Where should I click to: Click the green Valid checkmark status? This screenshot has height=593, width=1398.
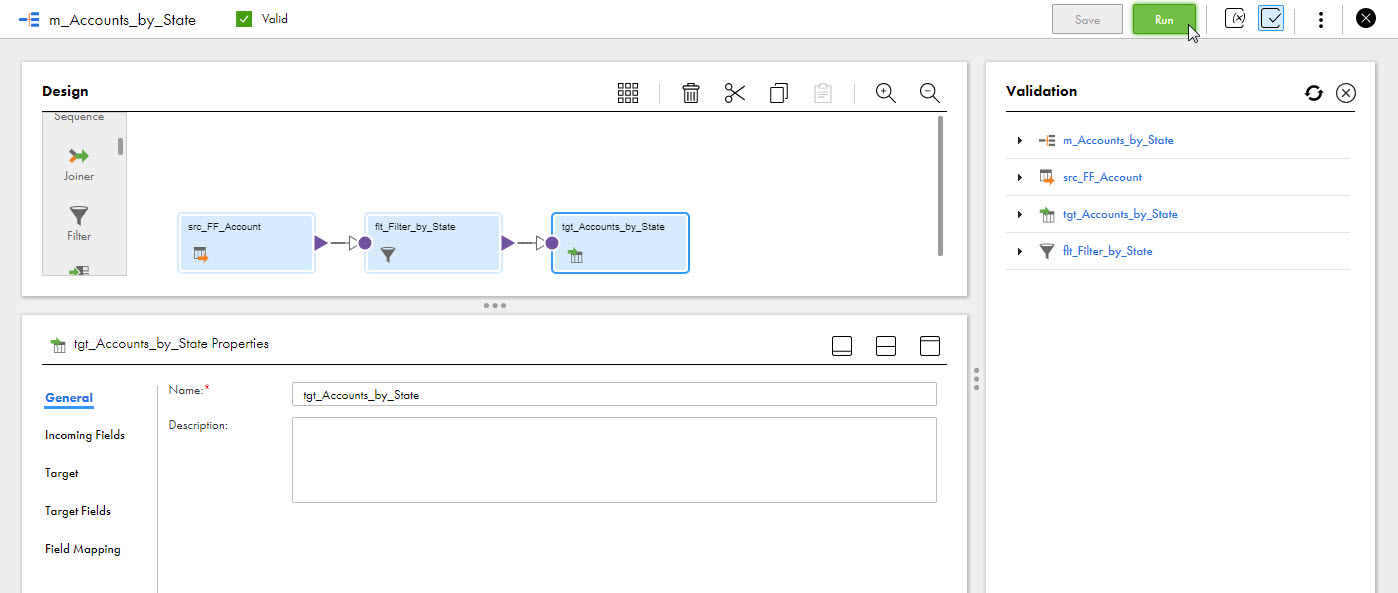coord(244,19)
